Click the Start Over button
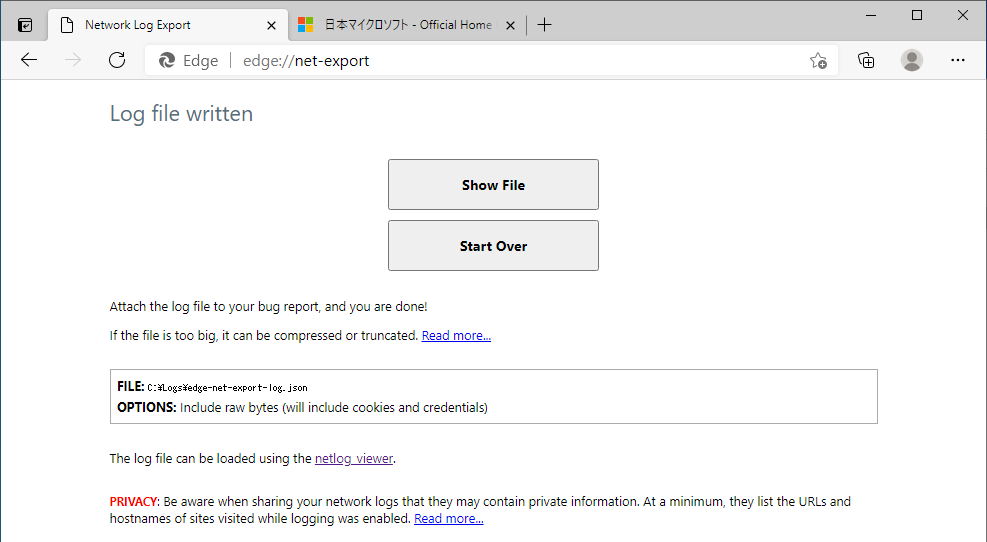 click(493, 246)
